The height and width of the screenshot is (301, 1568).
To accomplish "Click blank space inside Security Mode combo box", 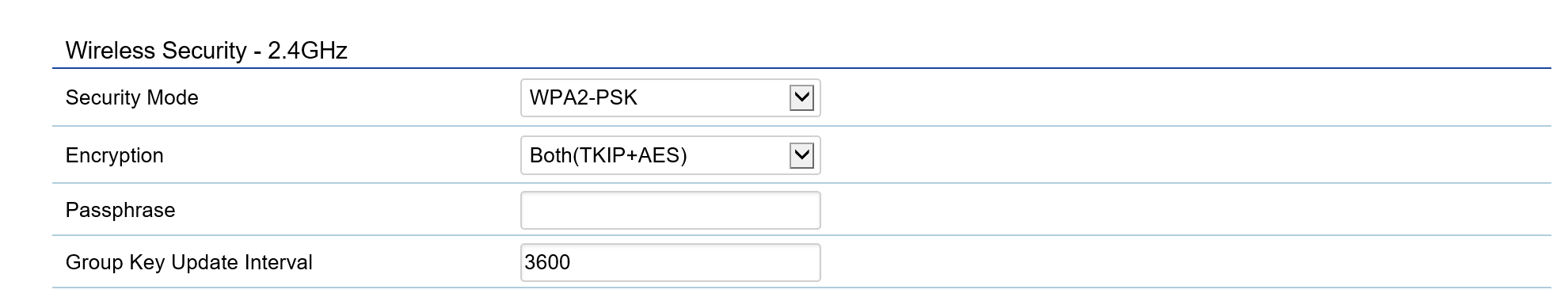I will tap(713, 98).
